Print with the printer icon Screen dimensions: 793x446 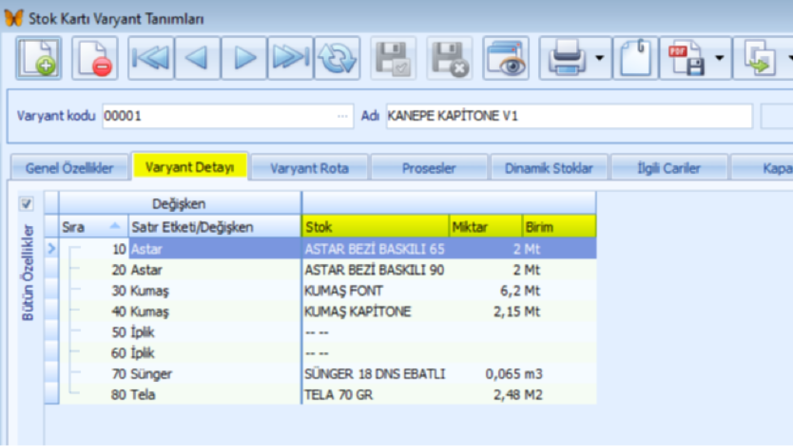pyautogui.click(x=566, y=58)
